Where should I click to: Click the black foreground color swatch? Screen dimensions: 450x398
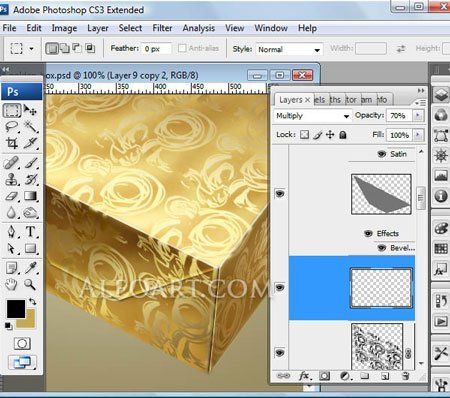[16, 309]
